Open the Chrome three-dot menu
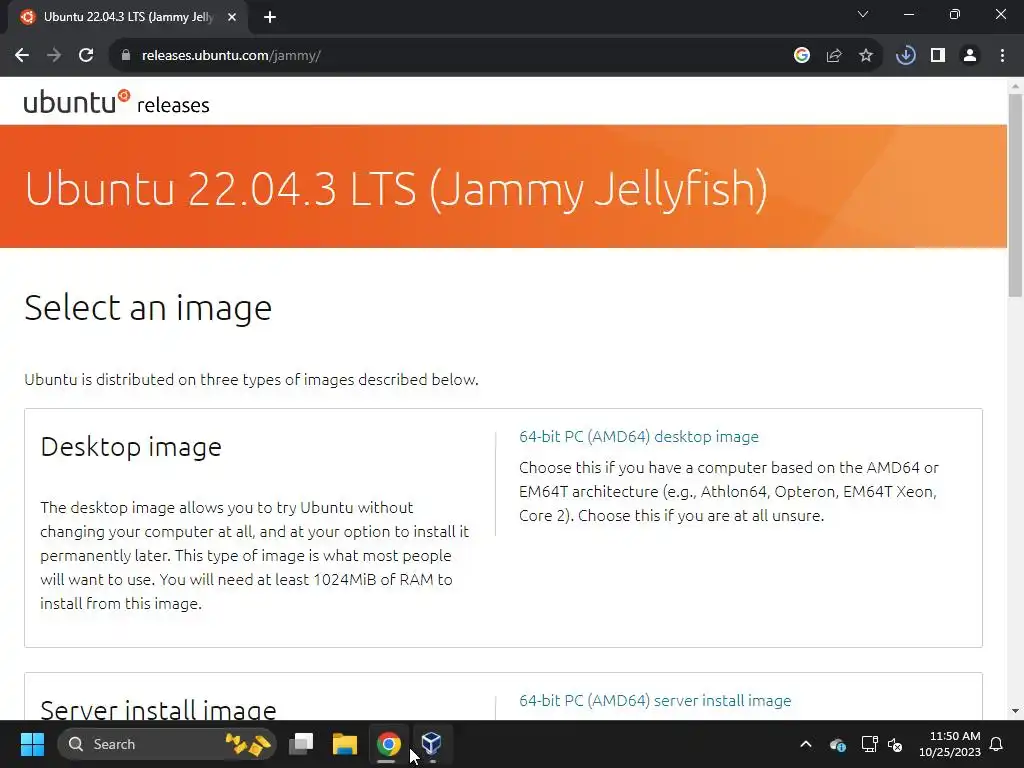 pyautogui.click(x=1002, y=56)
